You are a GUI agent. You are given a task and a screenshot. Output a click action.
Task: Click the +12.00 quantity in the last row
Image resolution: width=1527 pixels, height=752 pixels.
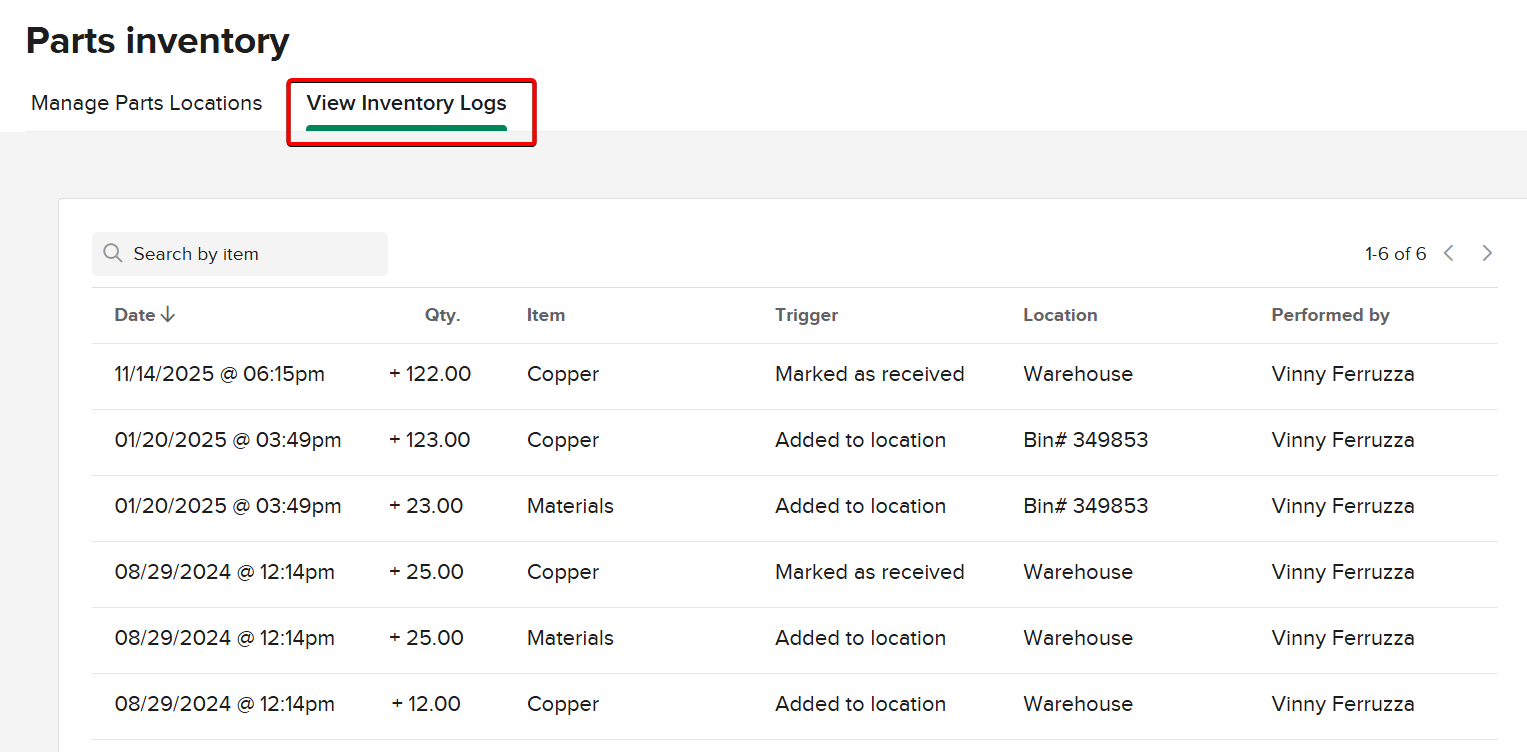tap(426, 704)
